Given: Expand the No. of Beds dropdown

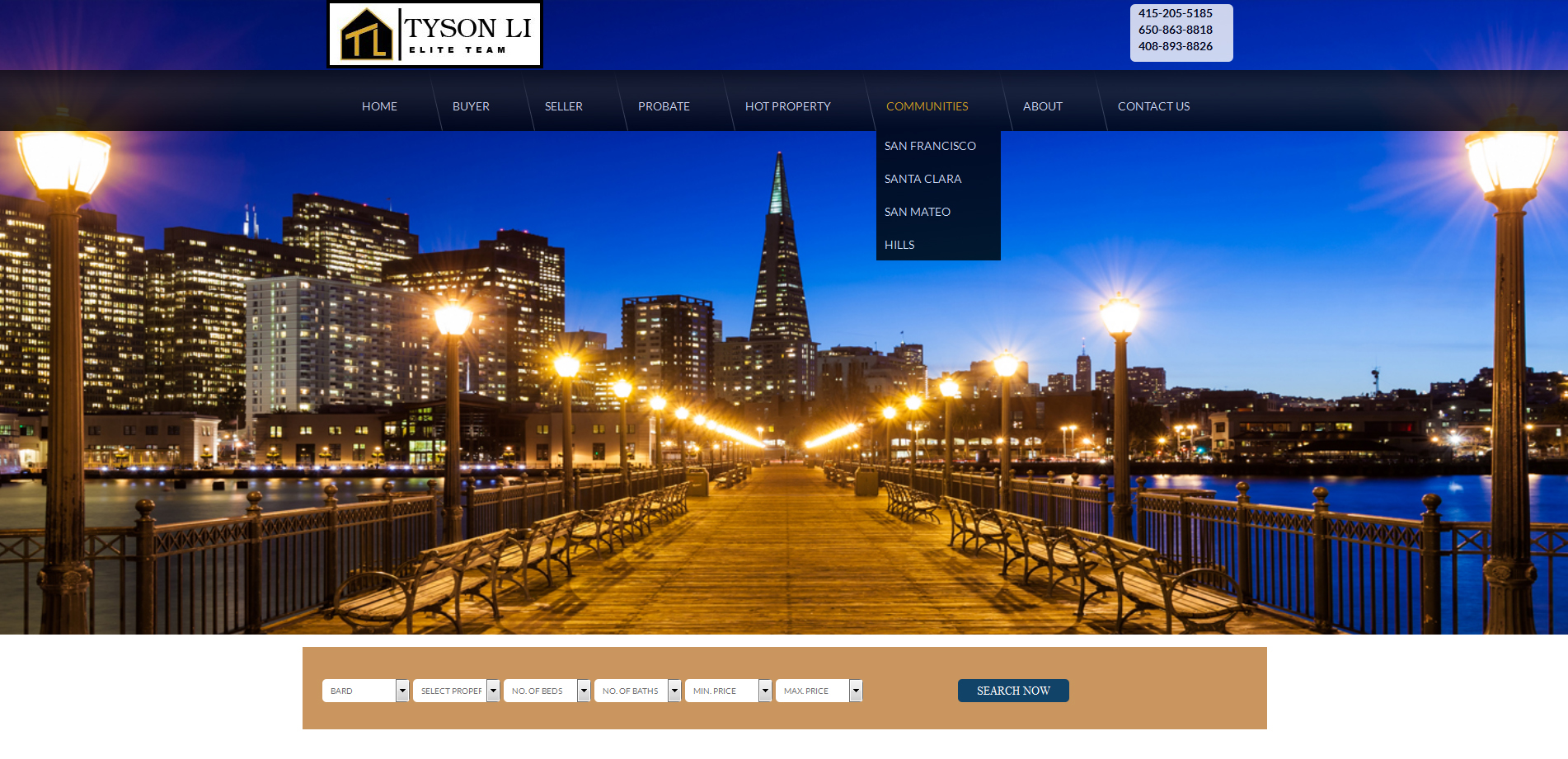Looking at the screenshot, I should [547, 691].
